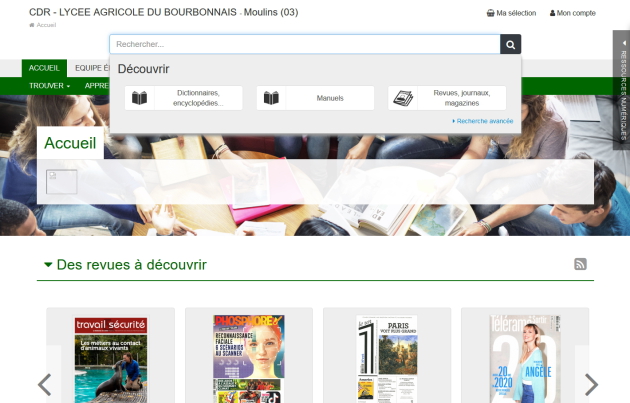Open the Equipe É... navigation tab
Viewport: 630px width, 403px height.
[90, 68]
